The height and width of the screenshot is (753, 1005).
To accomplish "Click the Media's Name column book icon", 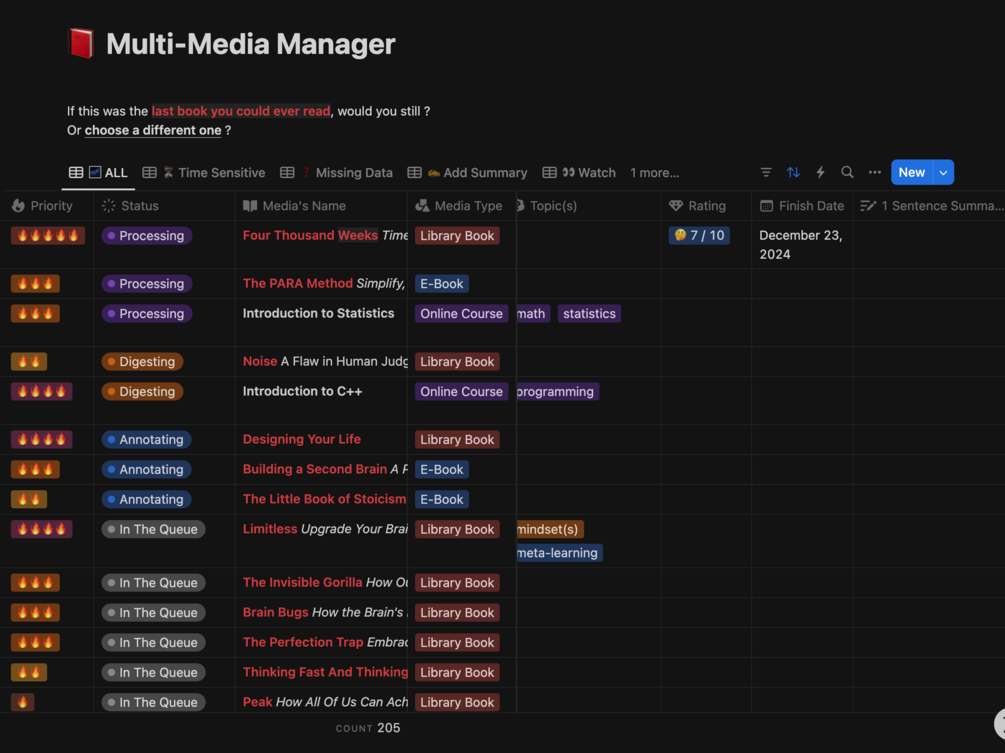I will pos(250,206).
